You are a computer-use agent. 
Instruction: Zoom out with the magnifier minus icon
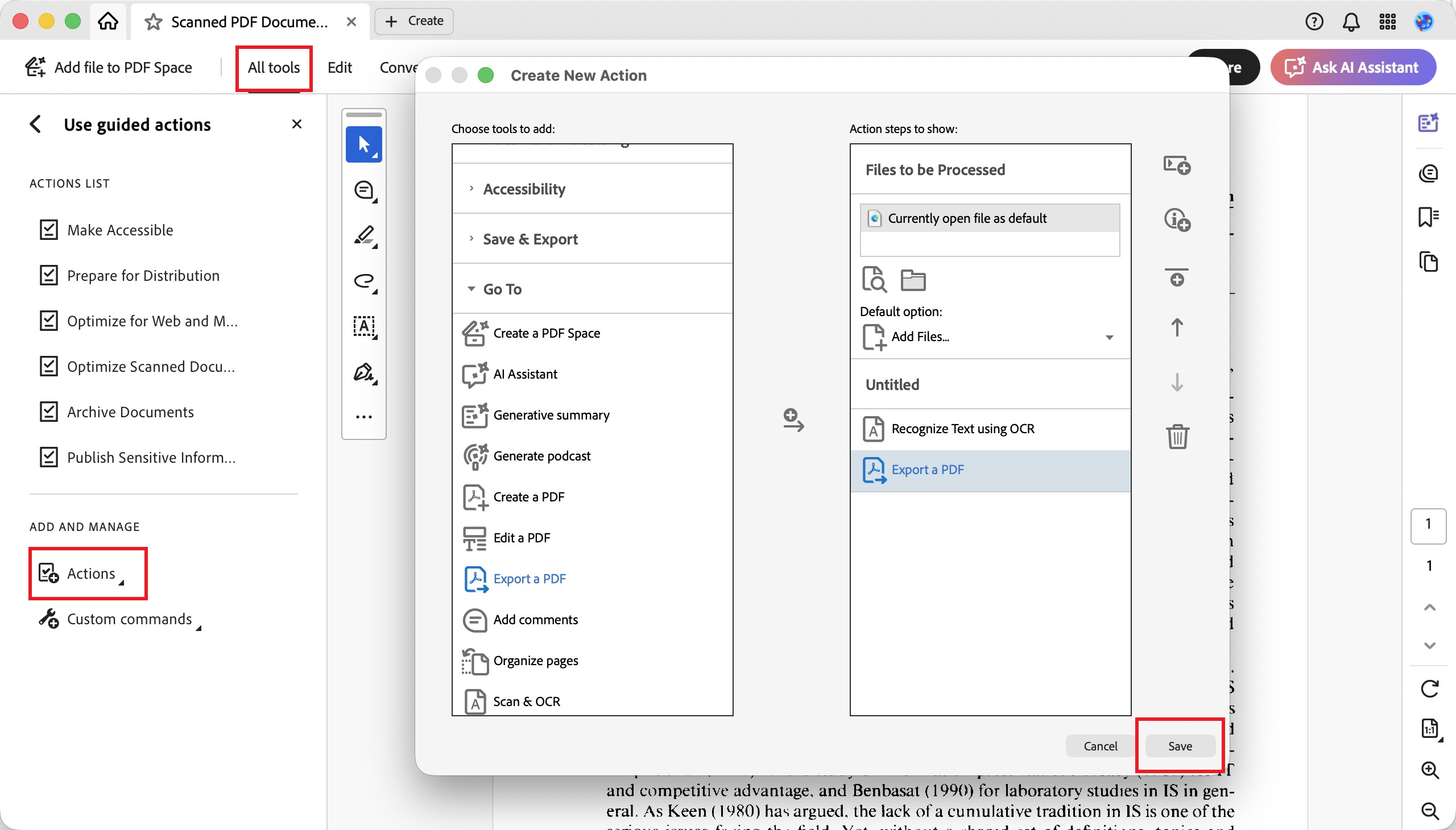pos(1429,811)
